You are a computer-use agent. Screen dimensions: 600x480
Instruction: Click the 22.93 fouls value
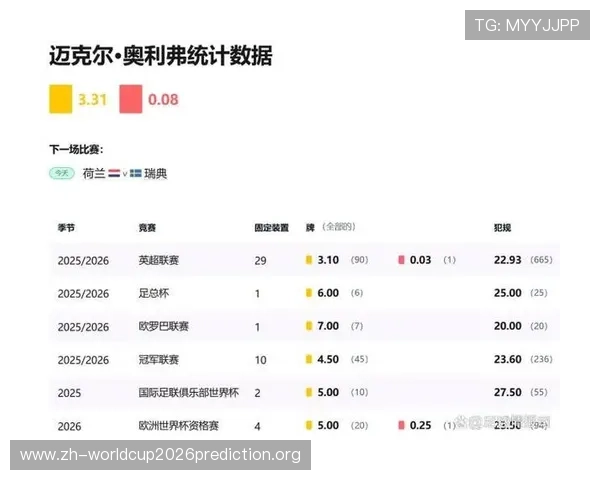point(507,260)
